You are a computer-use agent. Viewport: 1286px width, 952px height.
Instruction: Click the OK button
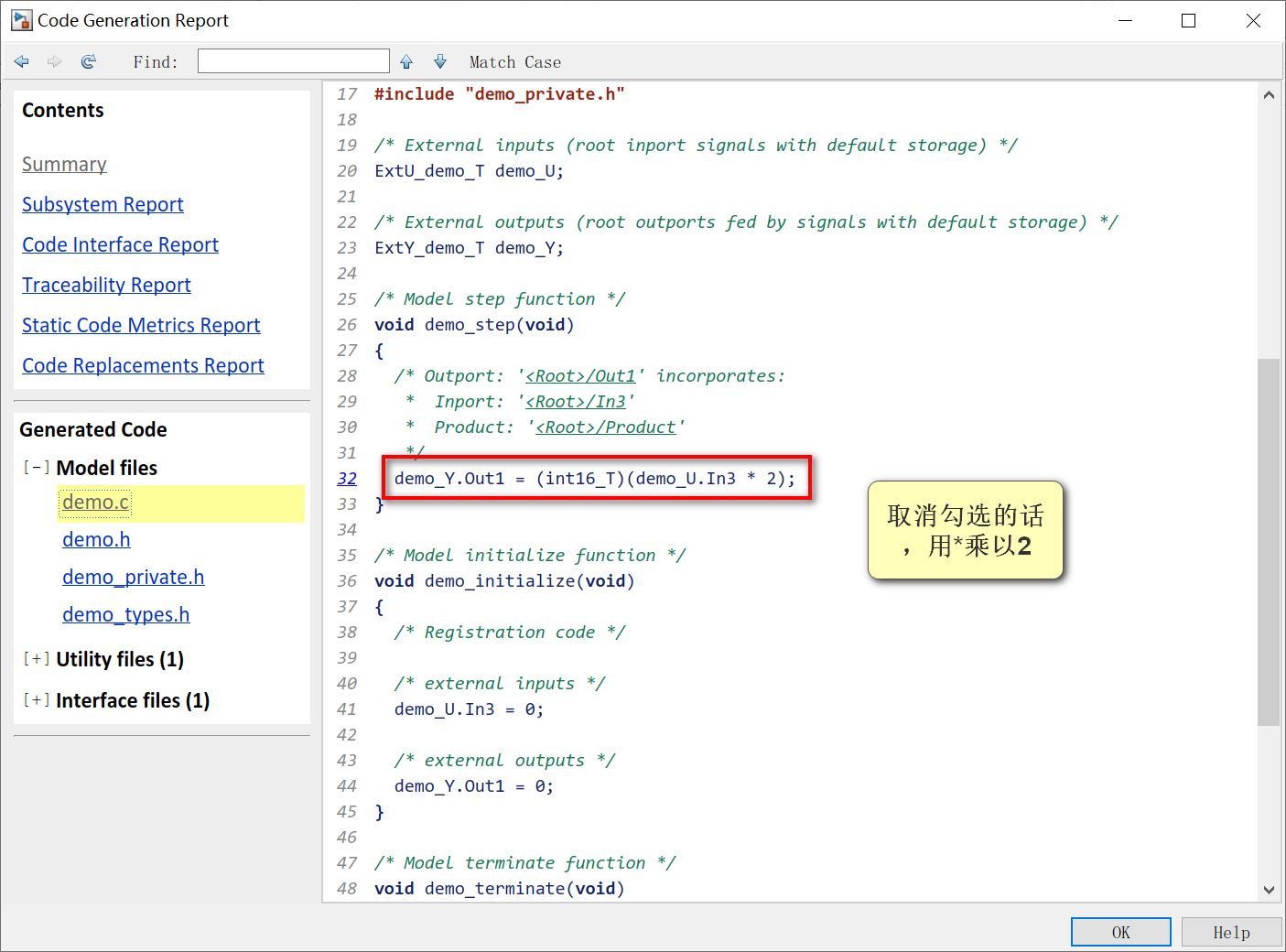pyautogui.click(x=1120, y=931)
